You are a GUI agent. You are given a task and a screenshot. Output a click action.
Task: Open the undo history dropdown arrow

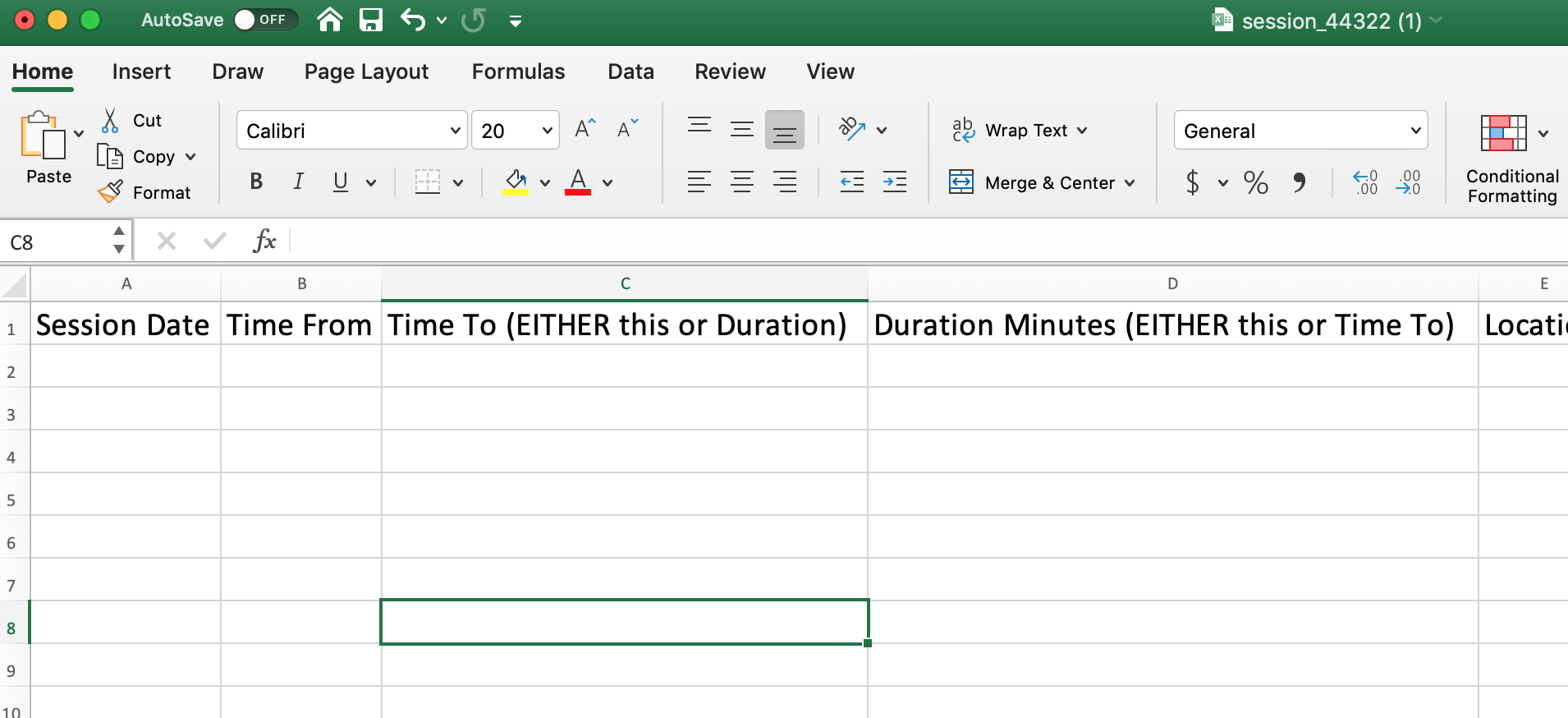pos(442,21)
